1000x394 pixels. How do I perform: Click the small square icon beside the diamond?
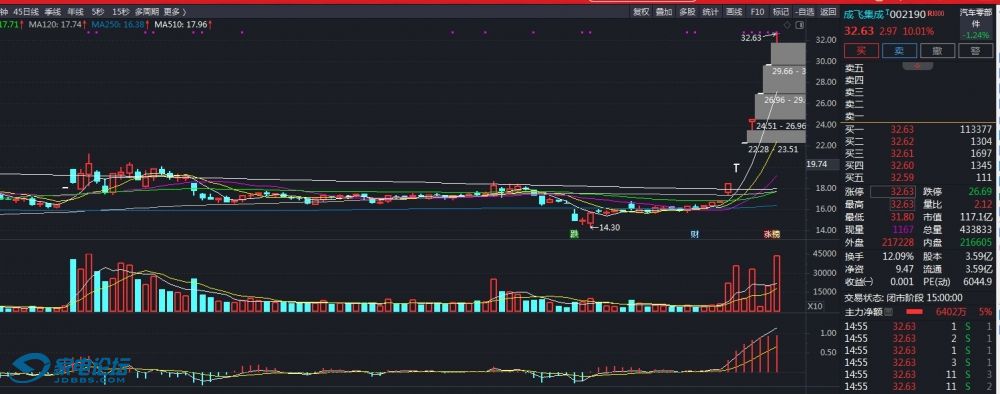tap(800, 25)
